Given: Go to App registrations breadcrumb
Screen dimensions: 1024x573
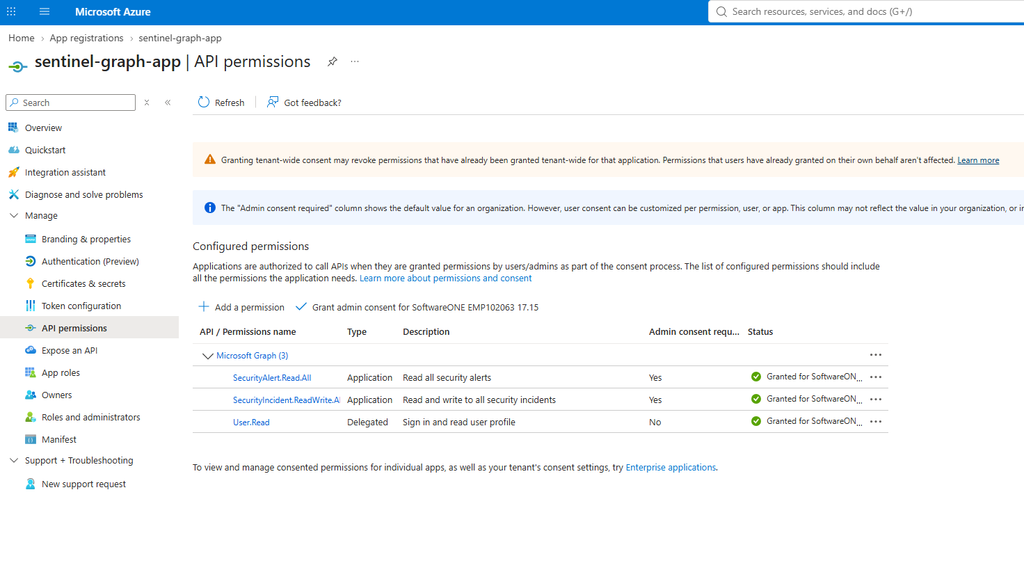Looking at the screenshot, I should tap(86, 38).
